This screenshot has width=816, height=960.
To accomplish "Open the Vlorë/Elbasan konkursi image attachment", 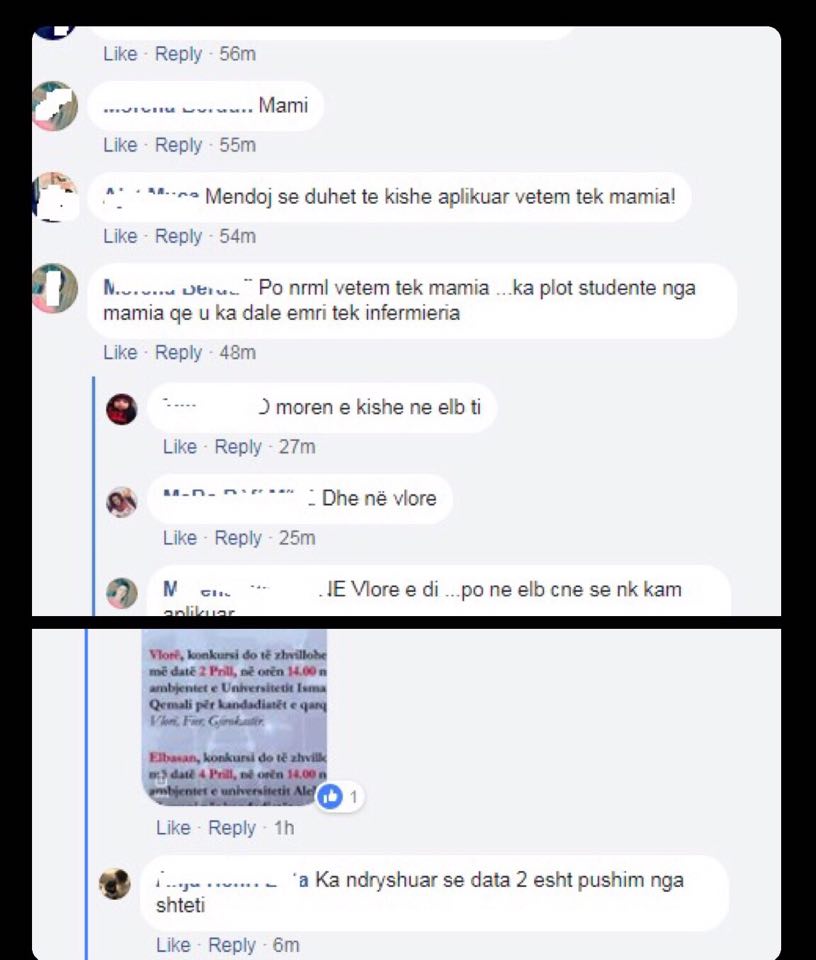I will (234, 717).
